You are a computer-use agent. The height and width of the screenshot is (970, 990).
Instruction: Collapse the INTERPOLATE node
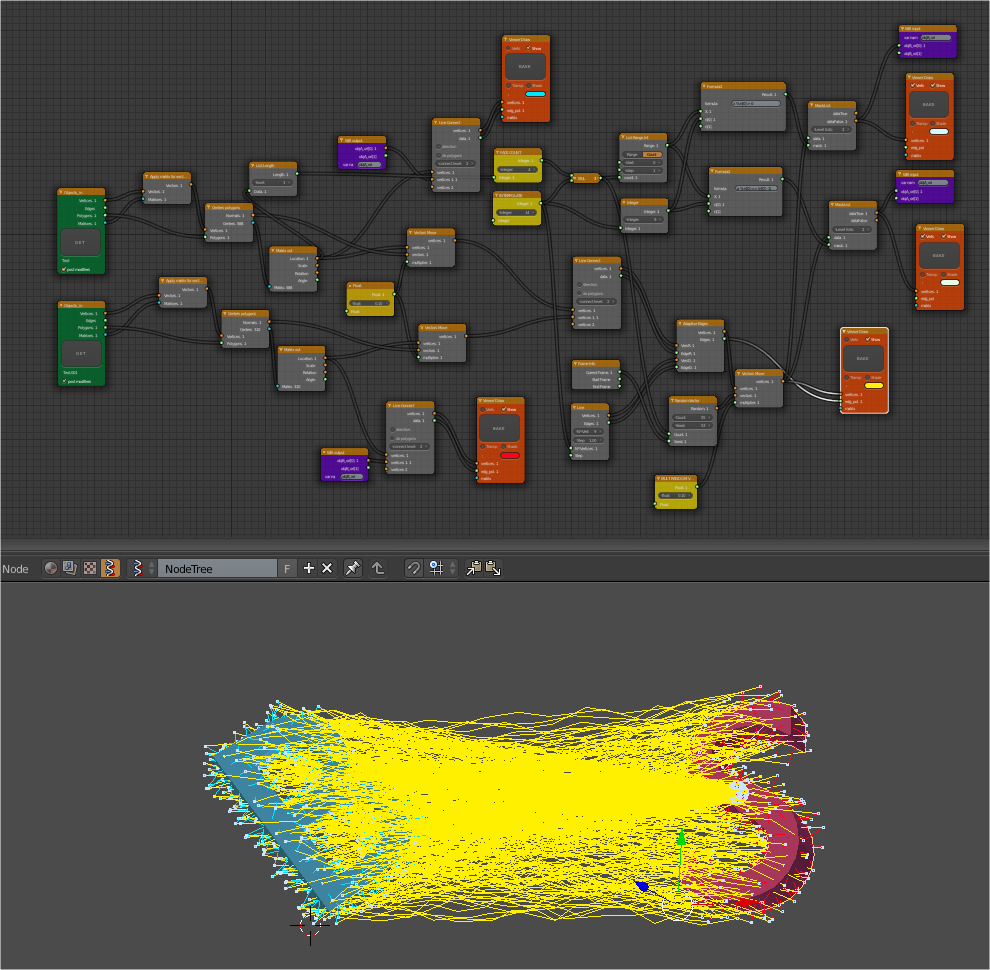coord(496,196)
